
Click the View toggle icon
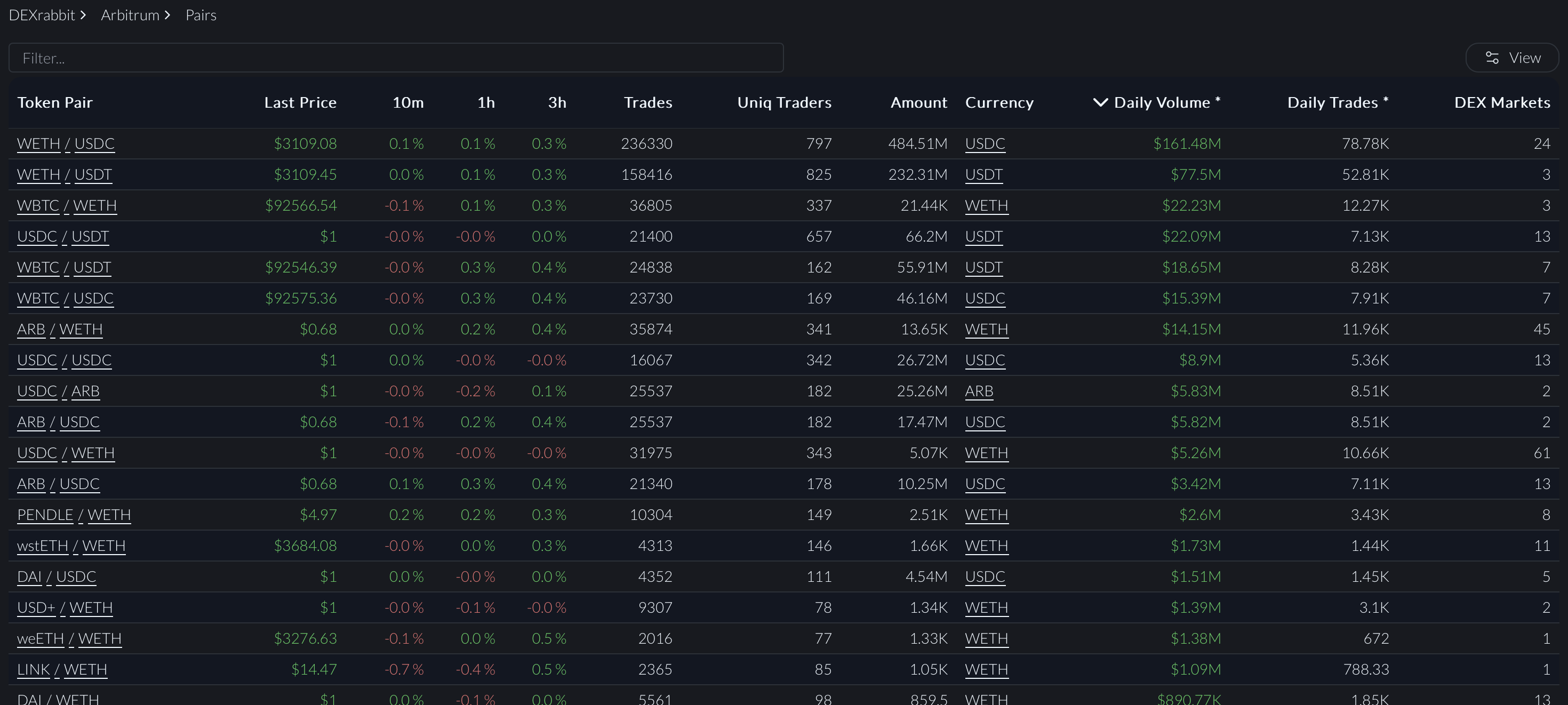tap(1494, 57)
